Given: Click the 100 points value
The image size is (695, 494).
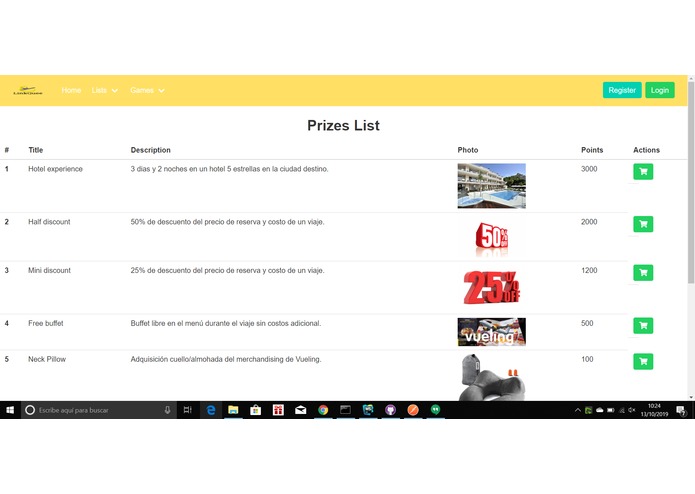Looking at the screenshot, I should tap(587, 359).
